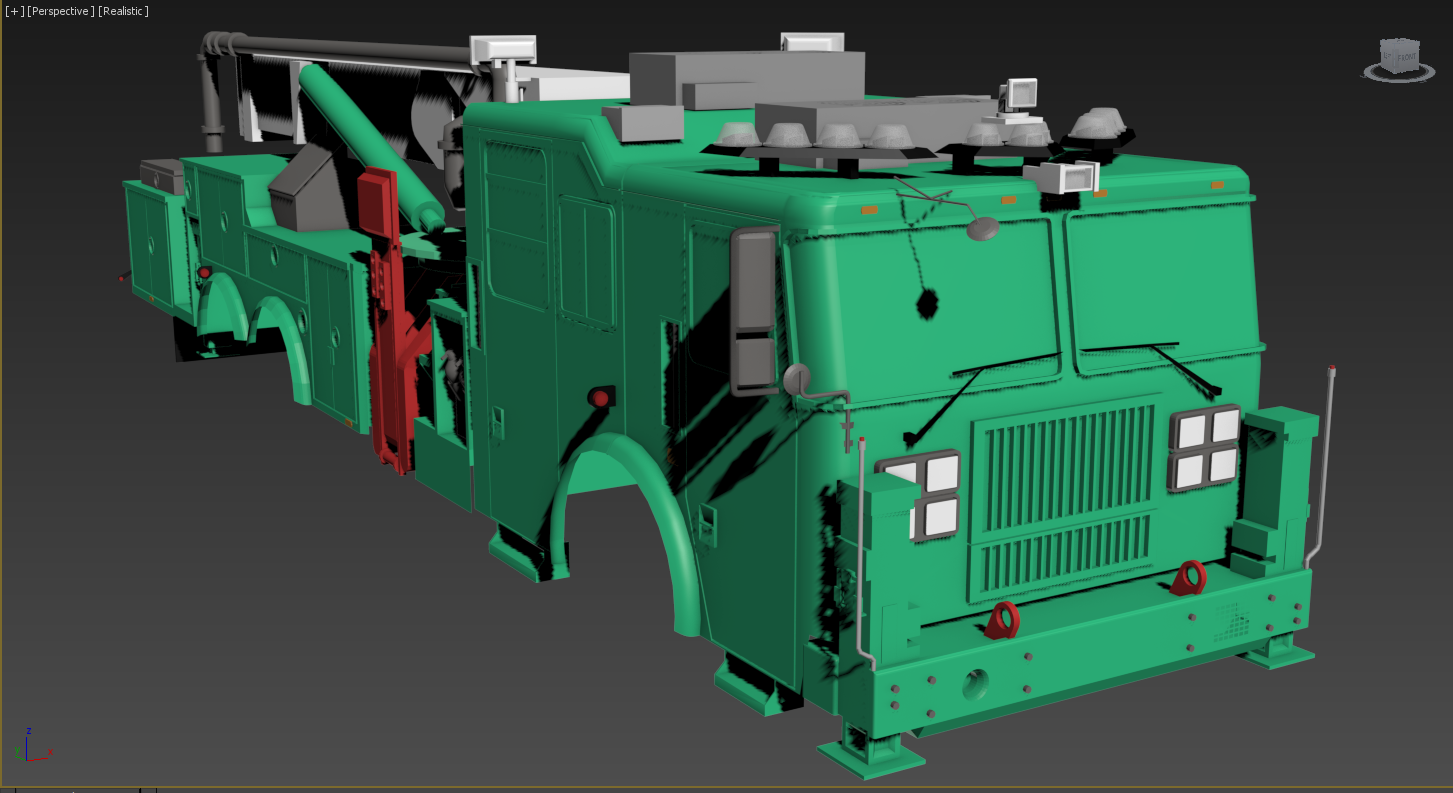The height and width of the screenshot is (793, 1453).
Task: Open the [+] general viewport menu
Action: (15, 11)
